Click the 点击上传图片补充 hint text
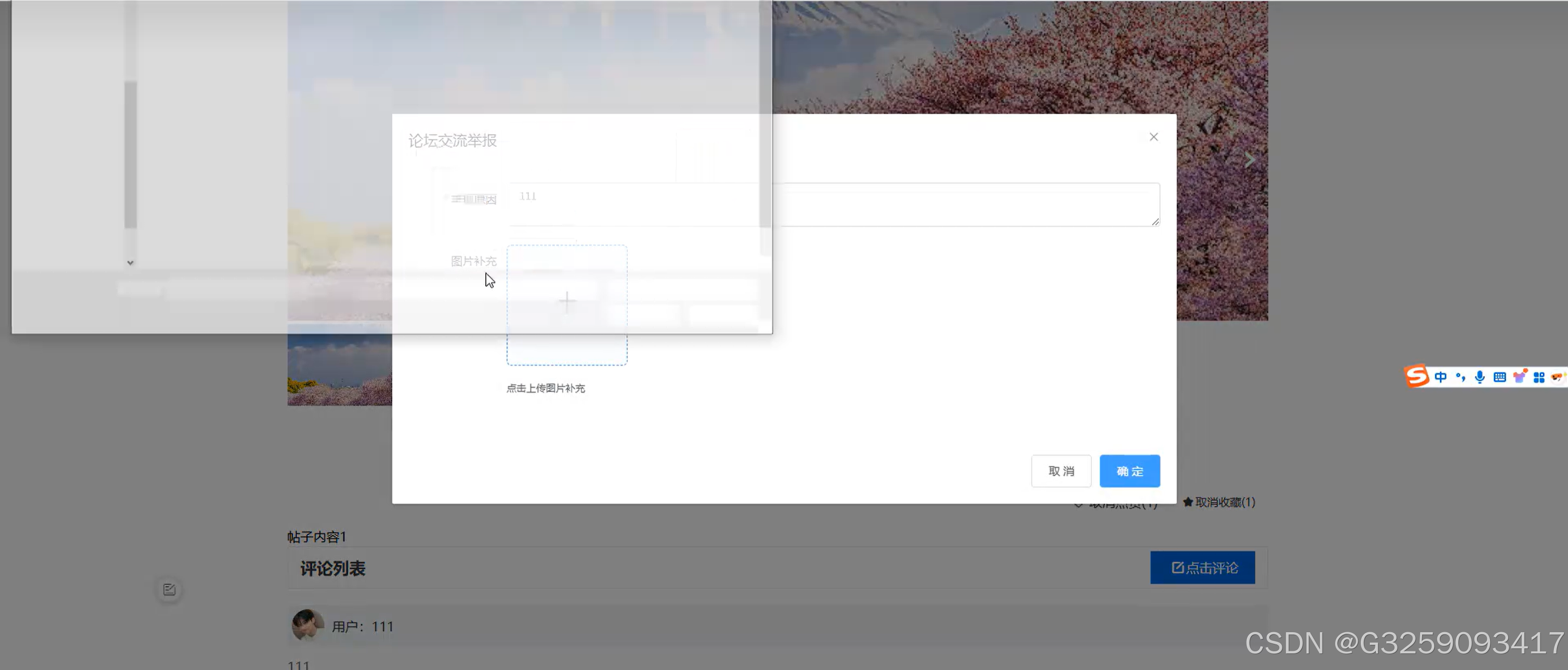 click(x=546, y=389)
